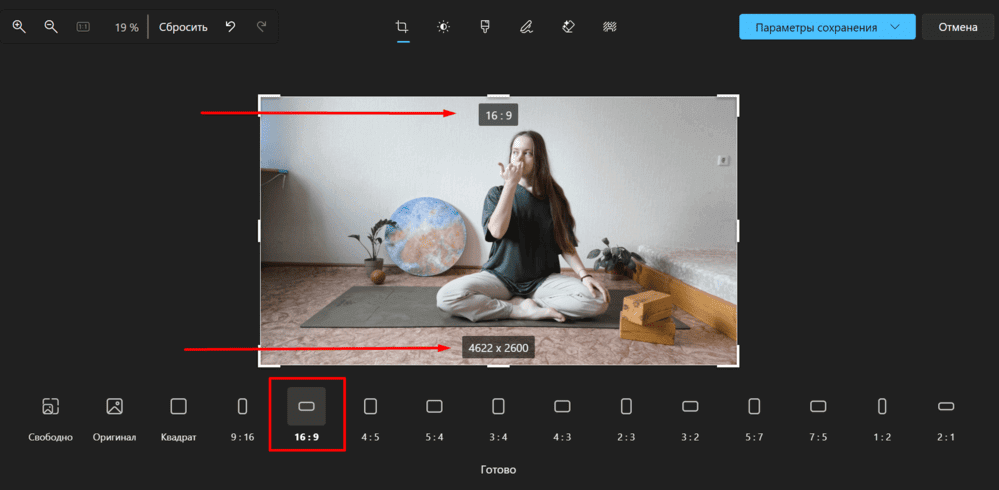The height and width of the screenshot is (490, 999).
Task: Open the pen markup tool
Action: pos(526,27)
